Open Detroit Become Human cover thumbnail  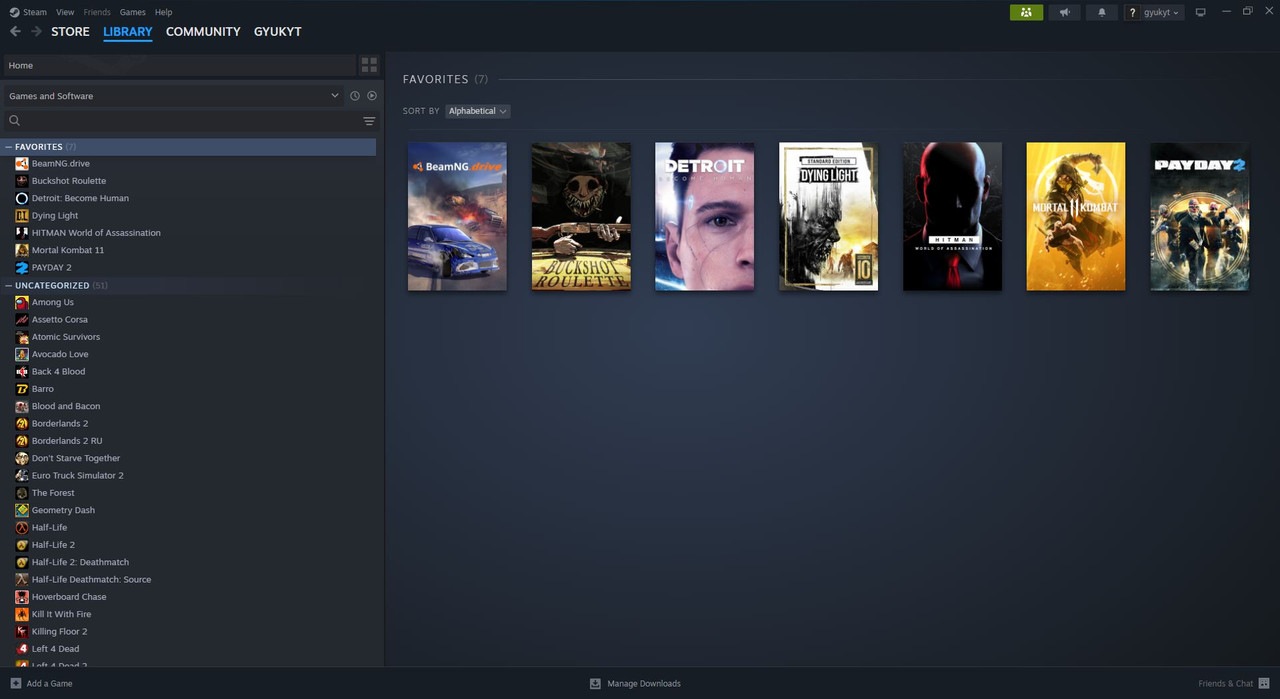pos(705,216)
